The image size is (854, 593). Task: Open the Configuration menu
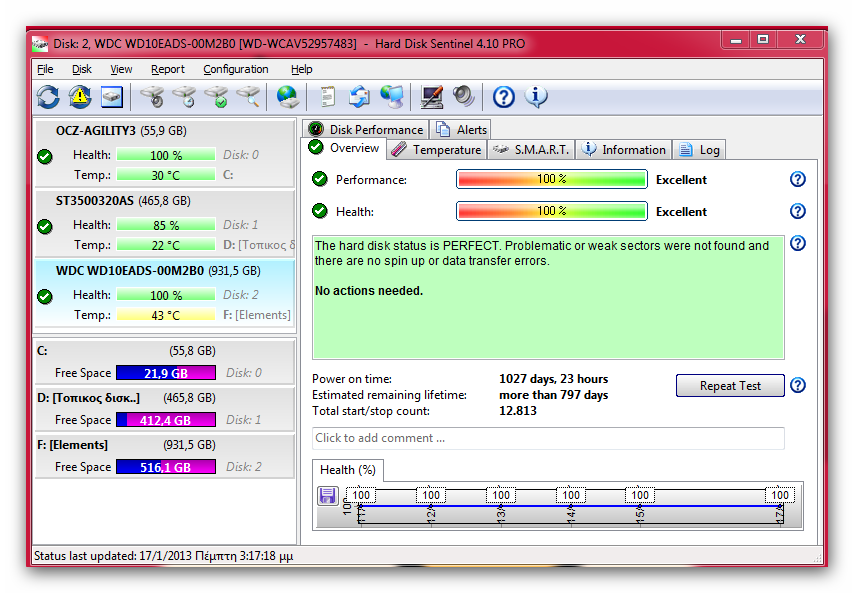tap(236, 69)
